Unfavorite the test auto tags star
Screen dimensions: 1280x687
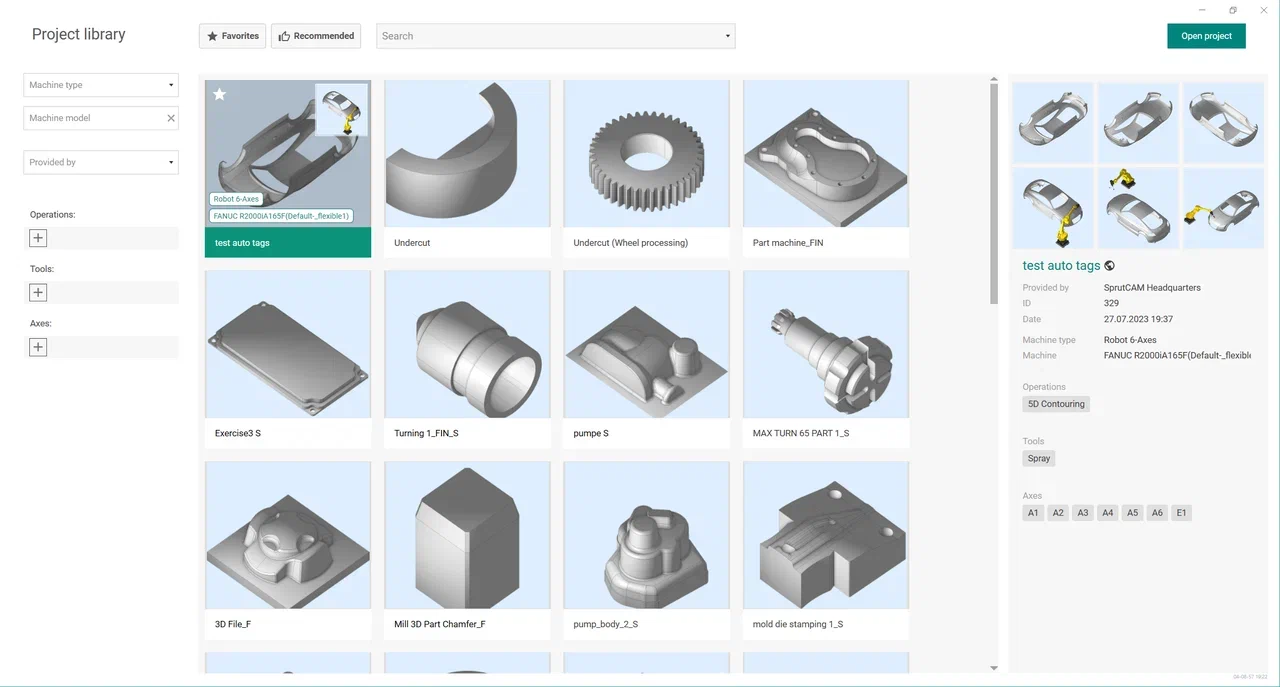point(220,94)
